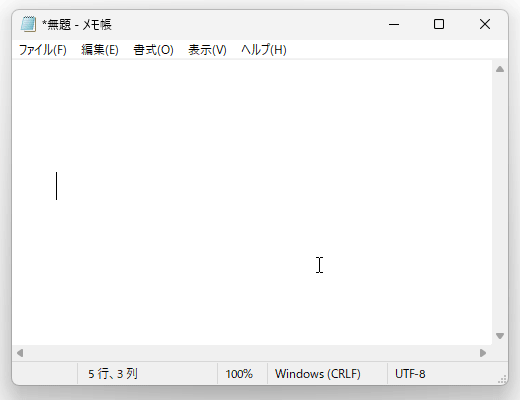Click the 5 行、3 列 status indicator
Image resolution: width=520 pixels, height=400 pixels.
(113, 374)
